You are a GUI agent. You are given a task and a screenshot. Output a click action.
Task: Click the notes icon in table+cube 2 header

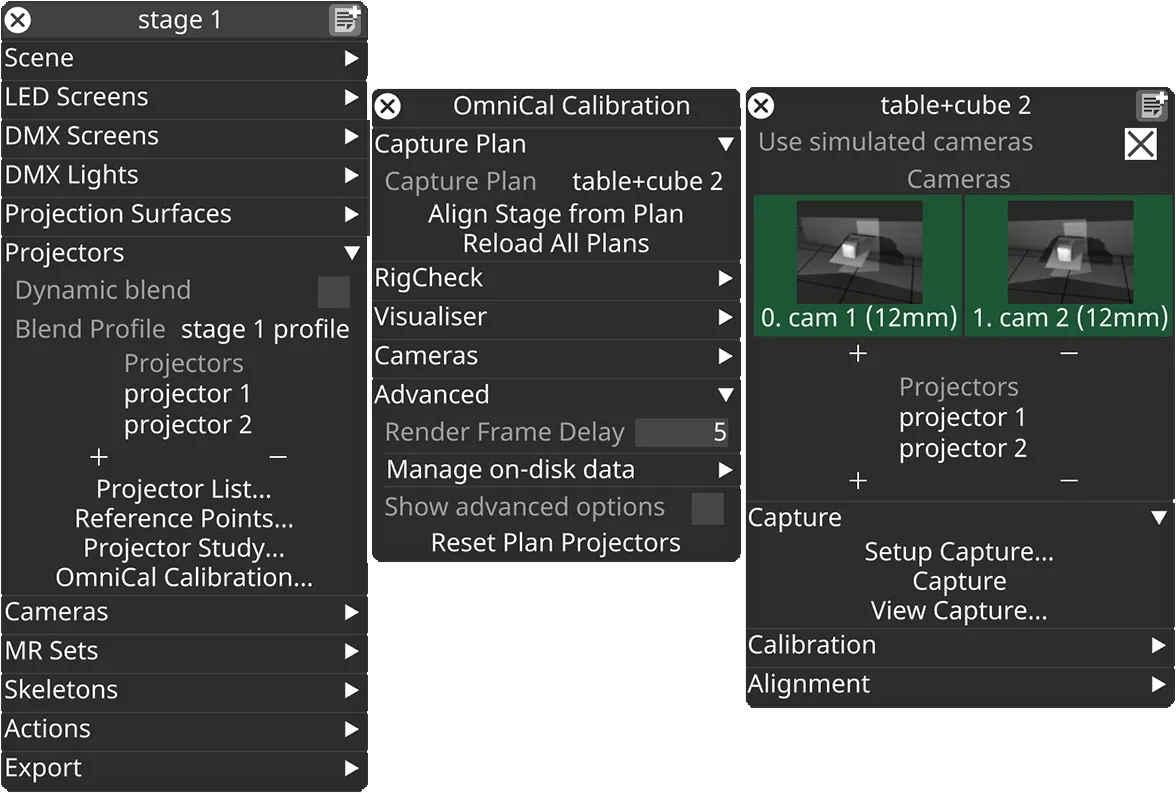point(1152,105)
